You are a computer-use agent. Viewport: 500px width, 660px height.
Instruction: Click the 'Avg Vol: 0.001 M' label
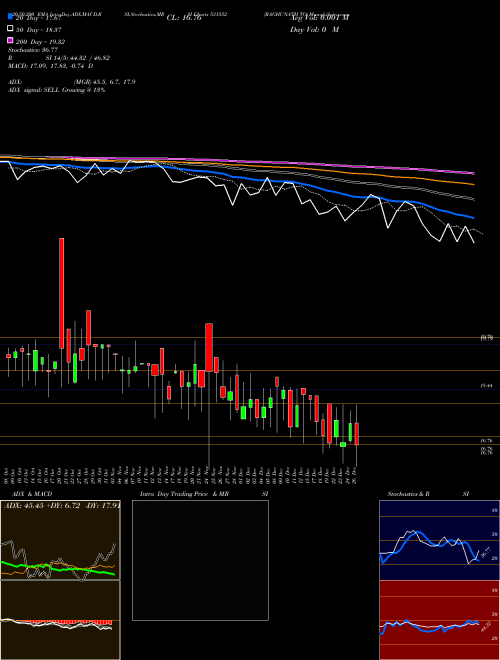point(320,18)
